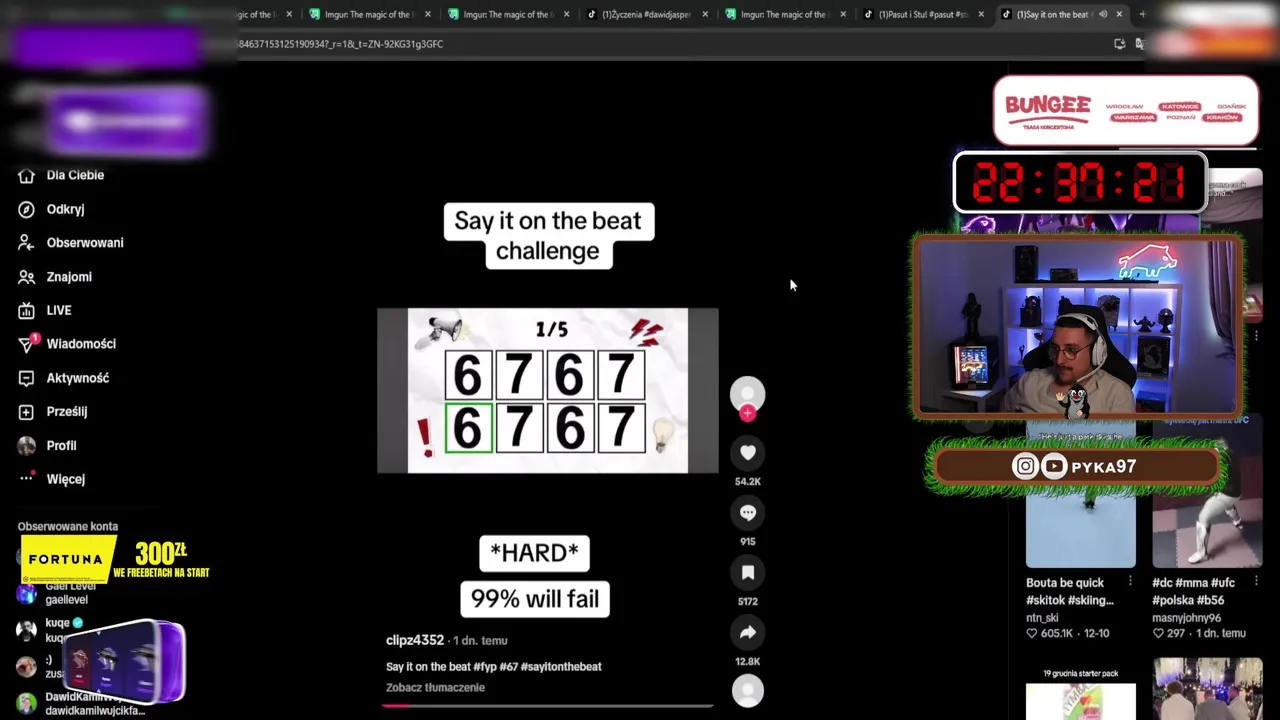Image resolution: width=1280 pixels, height=720 pixels.
Task: Close the Say it on the beat tab
Action: (x=1119, y=14)
